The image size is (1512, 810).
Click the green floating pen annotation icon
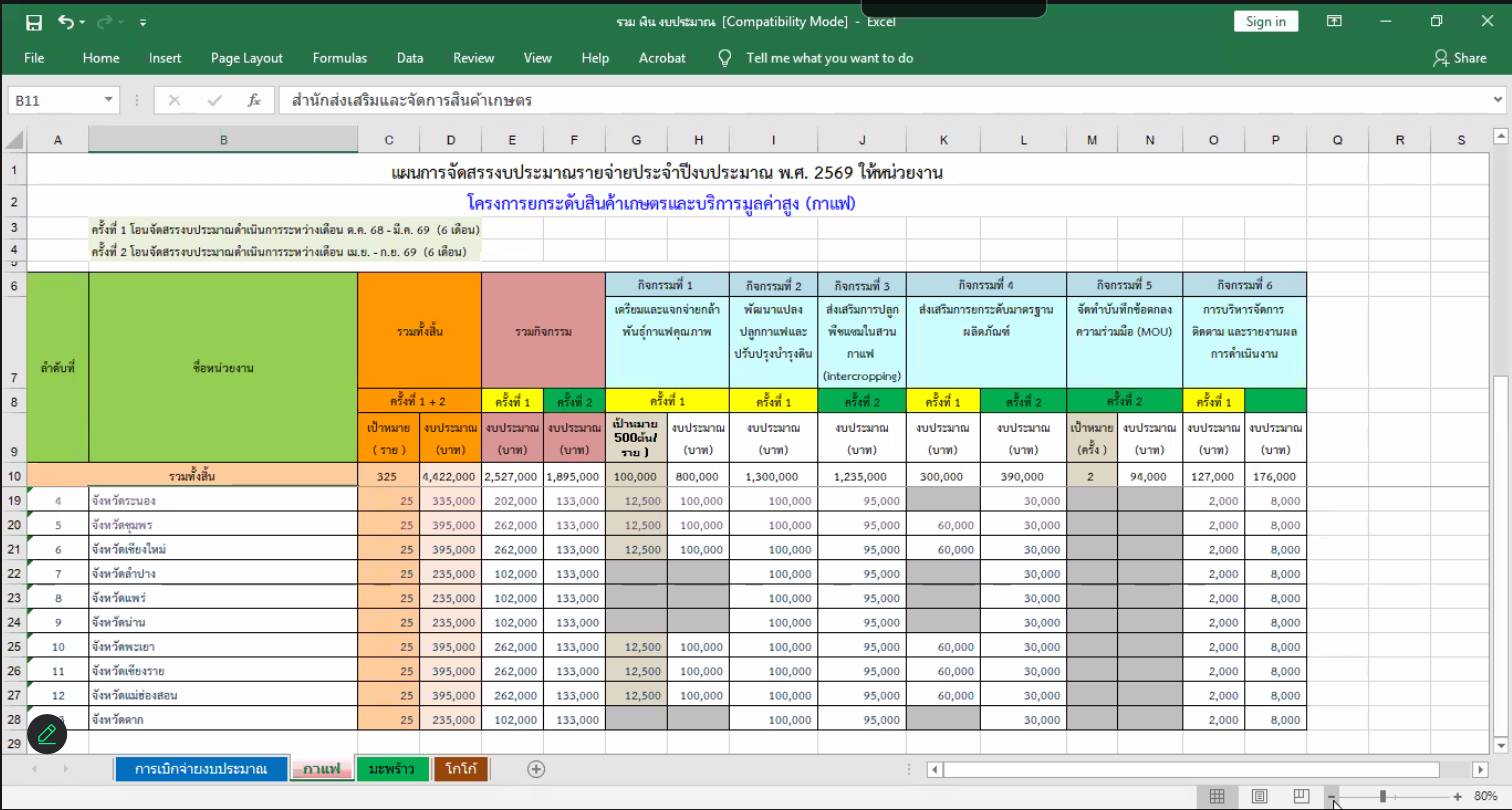tap(46, 734)
